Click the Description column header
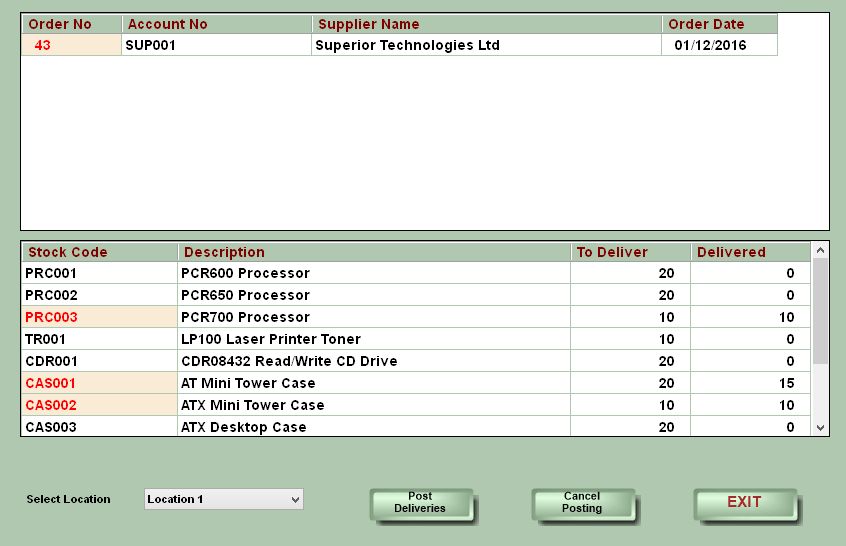This screenshot has height=546, width=846. point(374,252)
